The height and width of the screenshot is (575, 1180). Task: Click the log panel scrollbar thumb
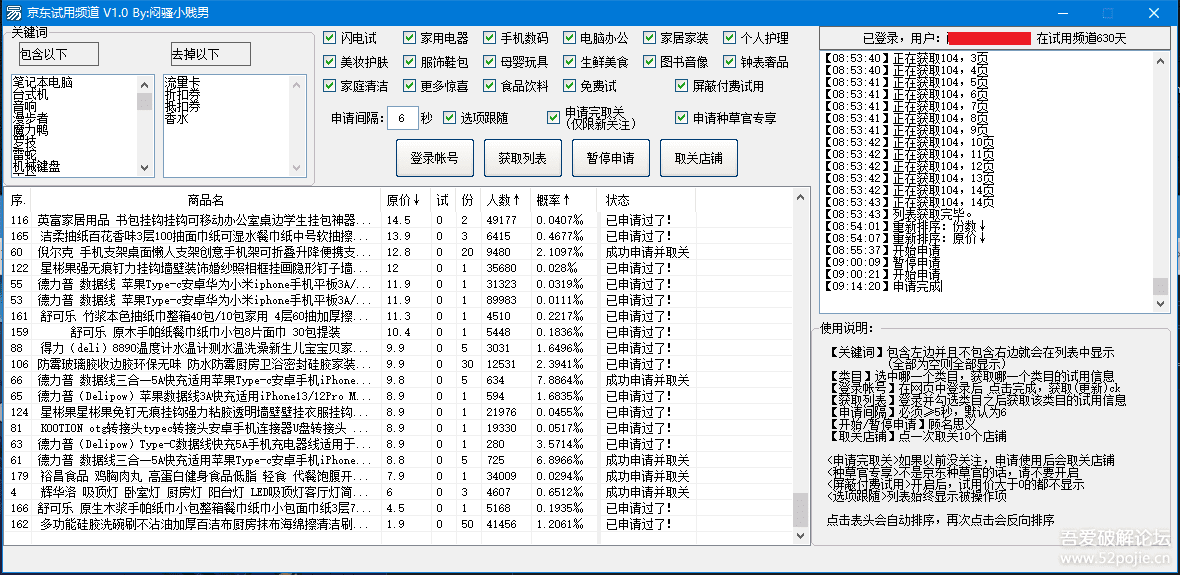tap(1161, 286)
